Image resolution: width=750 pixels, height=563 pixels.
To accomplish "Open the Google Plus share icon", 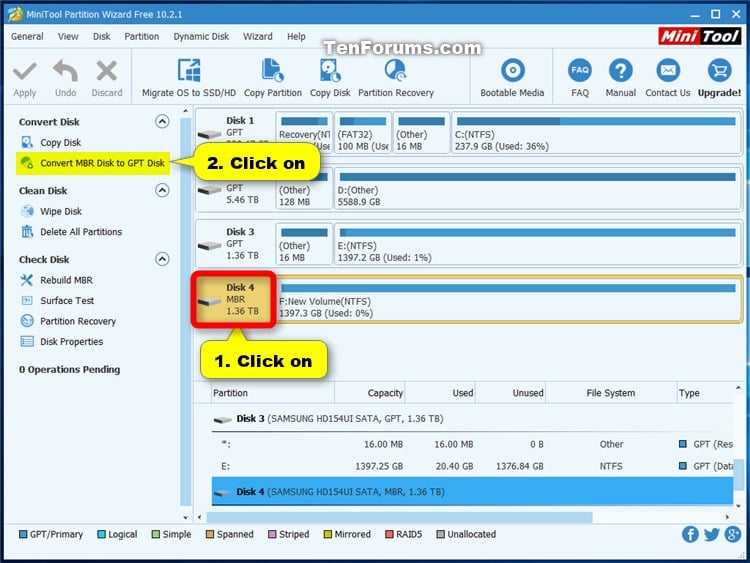I will [733, 534].
